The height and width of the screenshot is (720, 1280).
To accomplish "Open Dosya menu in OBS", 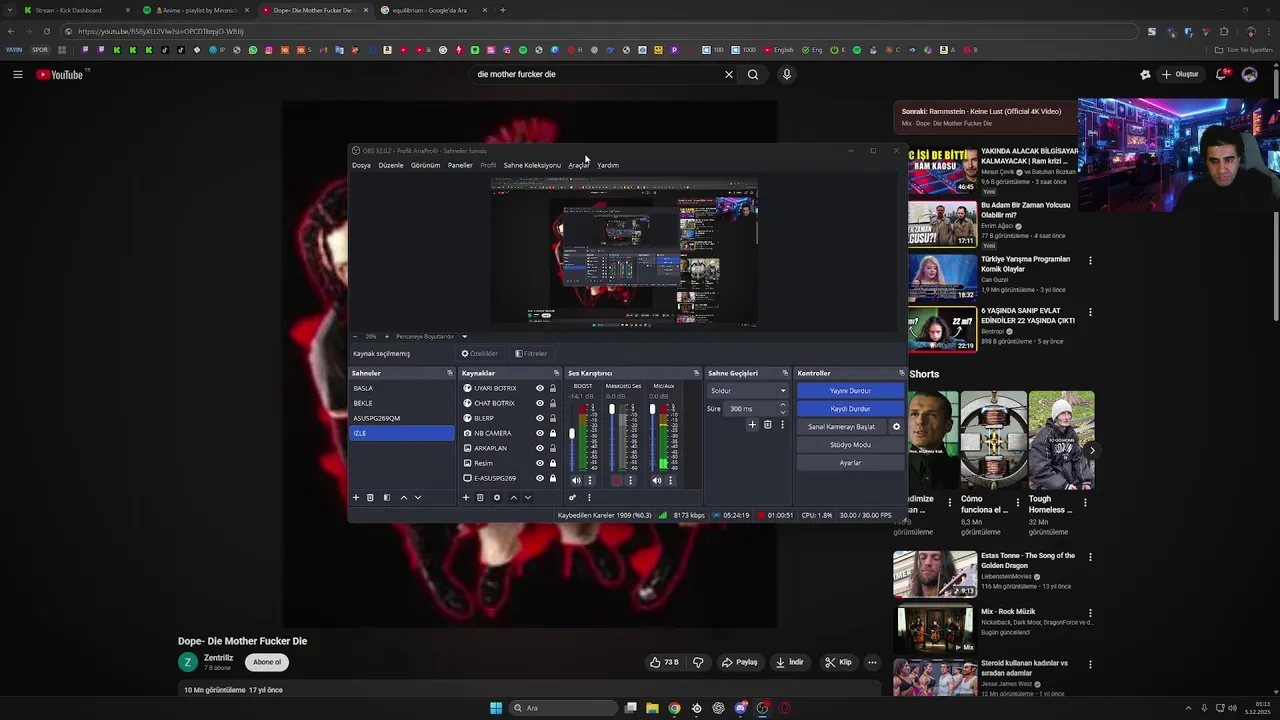I will (361, 165).
